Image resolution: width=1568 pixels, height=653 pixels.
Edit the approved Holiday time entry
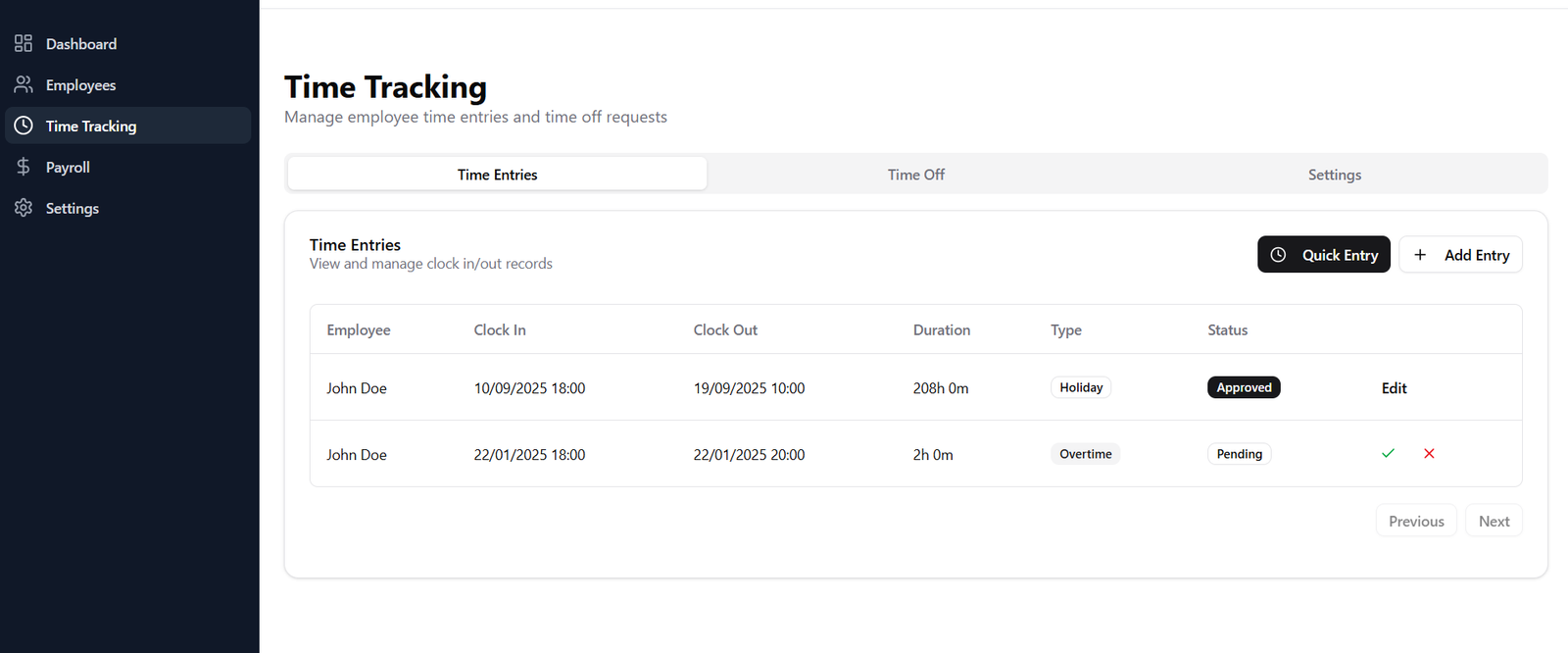(1394, 388)
